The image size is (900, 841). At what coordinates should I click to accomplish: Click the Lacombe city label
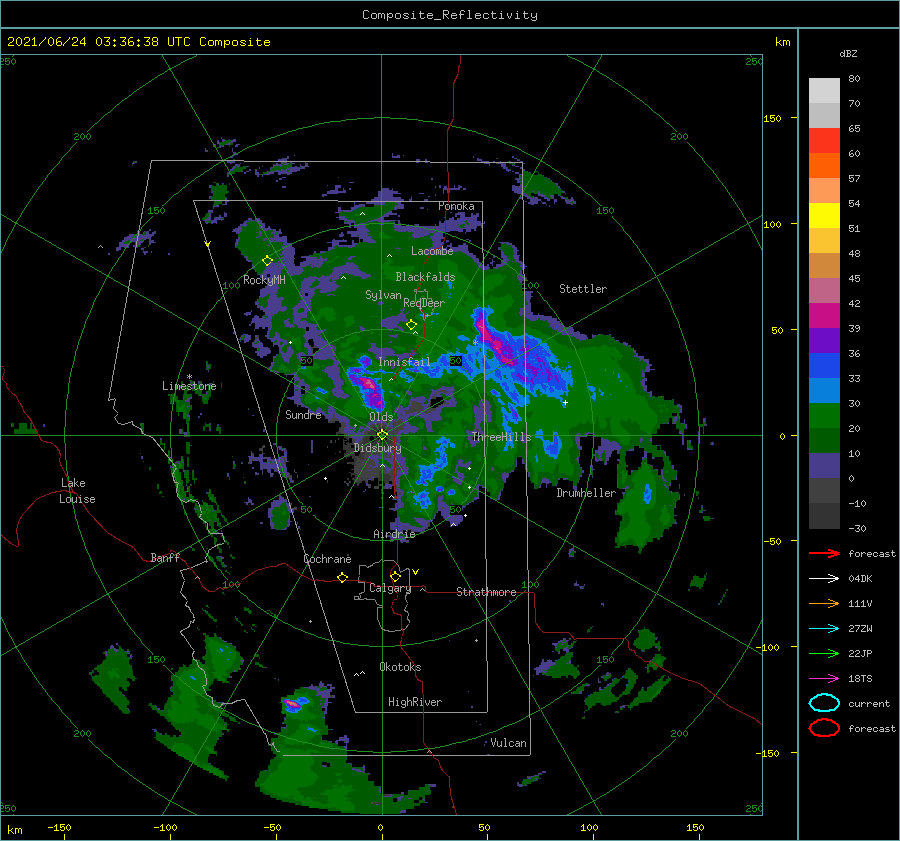432,251
